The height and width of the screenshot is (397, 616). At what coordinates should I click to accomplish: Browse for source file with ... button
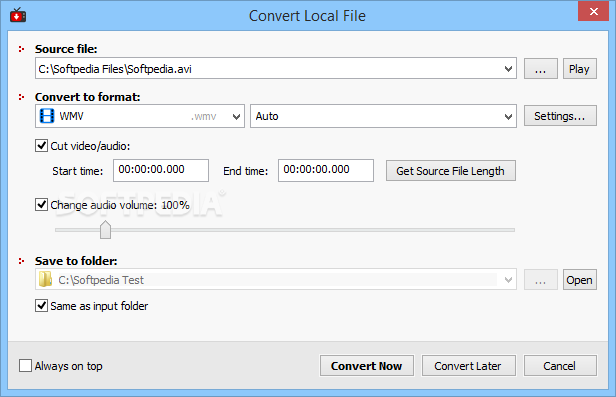(541, 69)
